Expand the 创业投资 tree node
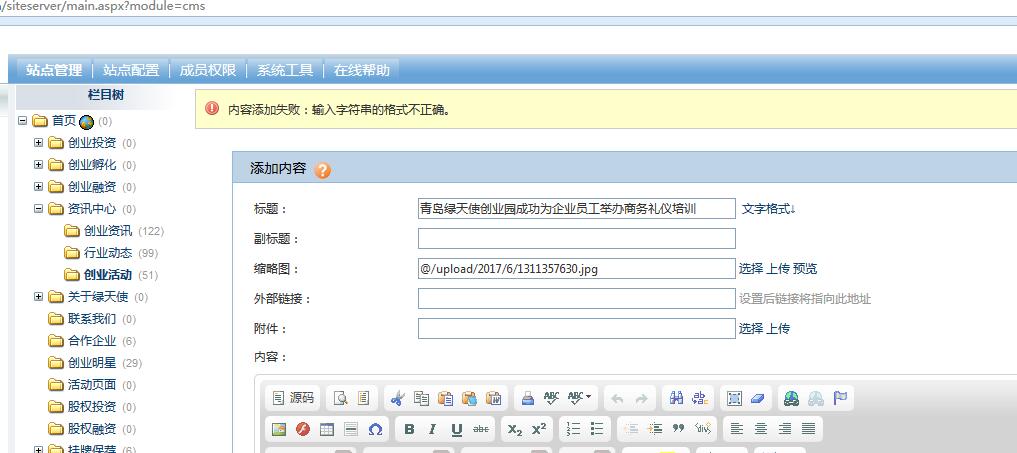The height and width of the screenshot is (453, 1017). point(39,143)
